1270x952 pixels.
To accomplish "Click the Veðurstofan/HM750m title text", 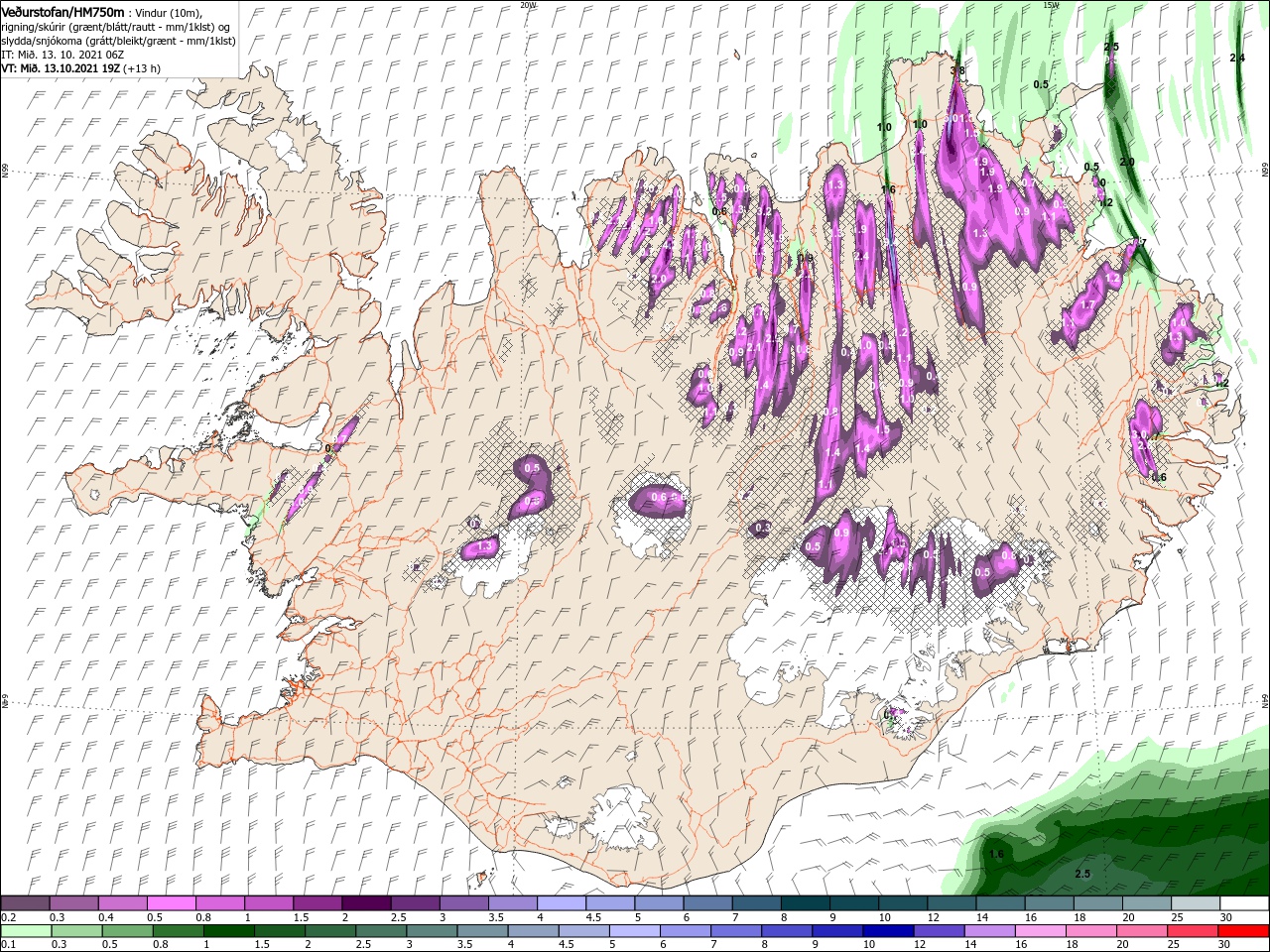I will pyautogui.click(x=63, y=12).
